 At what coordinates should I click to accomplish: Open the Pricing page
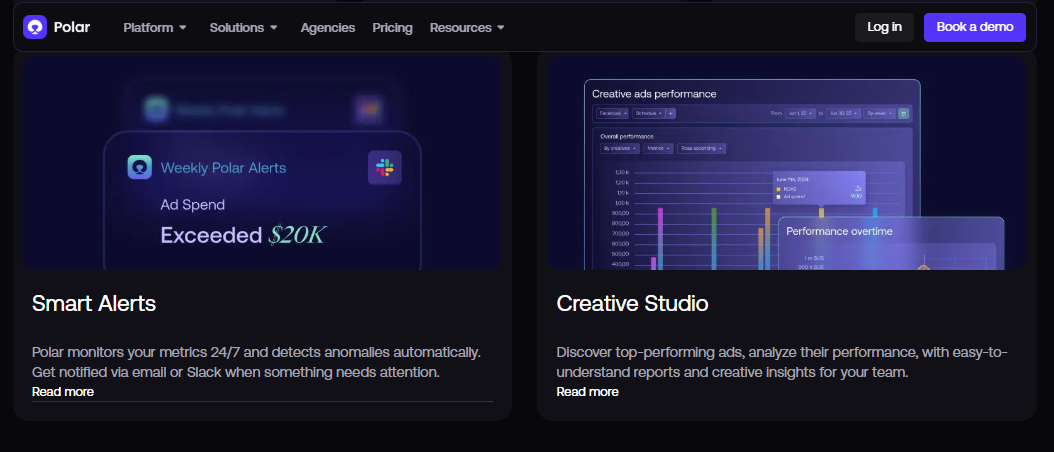[393, 28]
